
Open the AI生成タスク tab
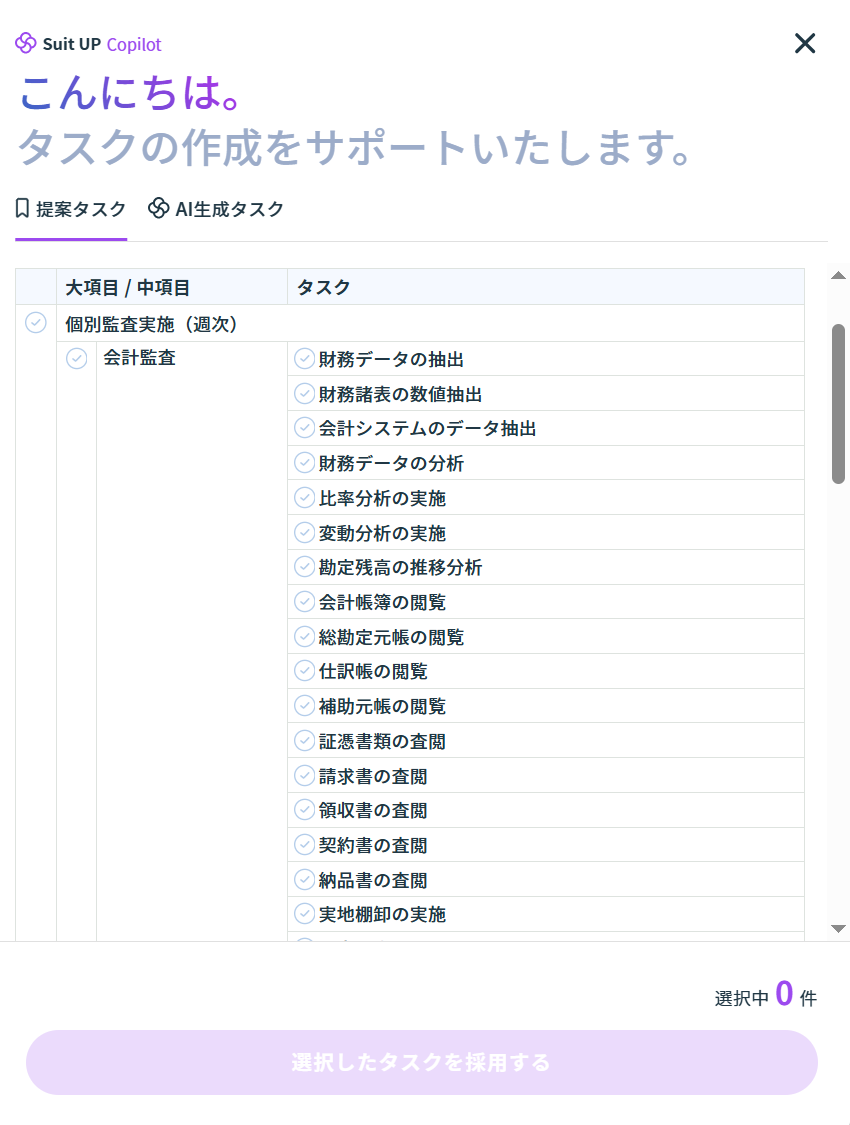click(216, 209)
